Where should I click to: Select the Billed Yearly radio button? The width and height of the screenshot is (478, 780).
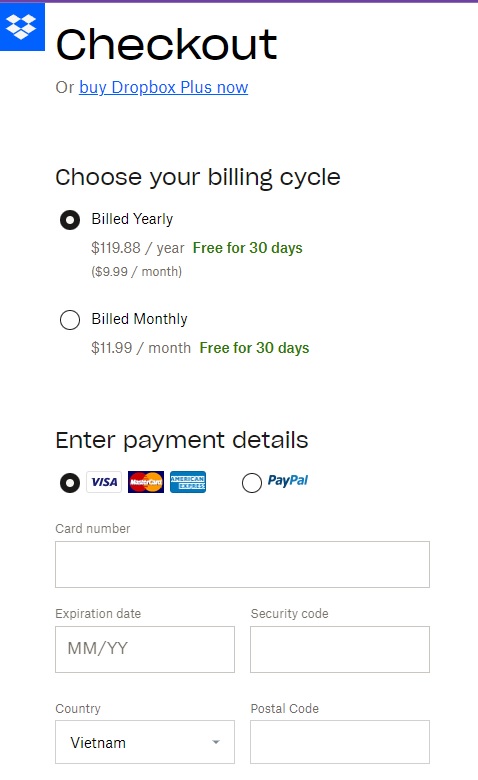tap(70, 220)
